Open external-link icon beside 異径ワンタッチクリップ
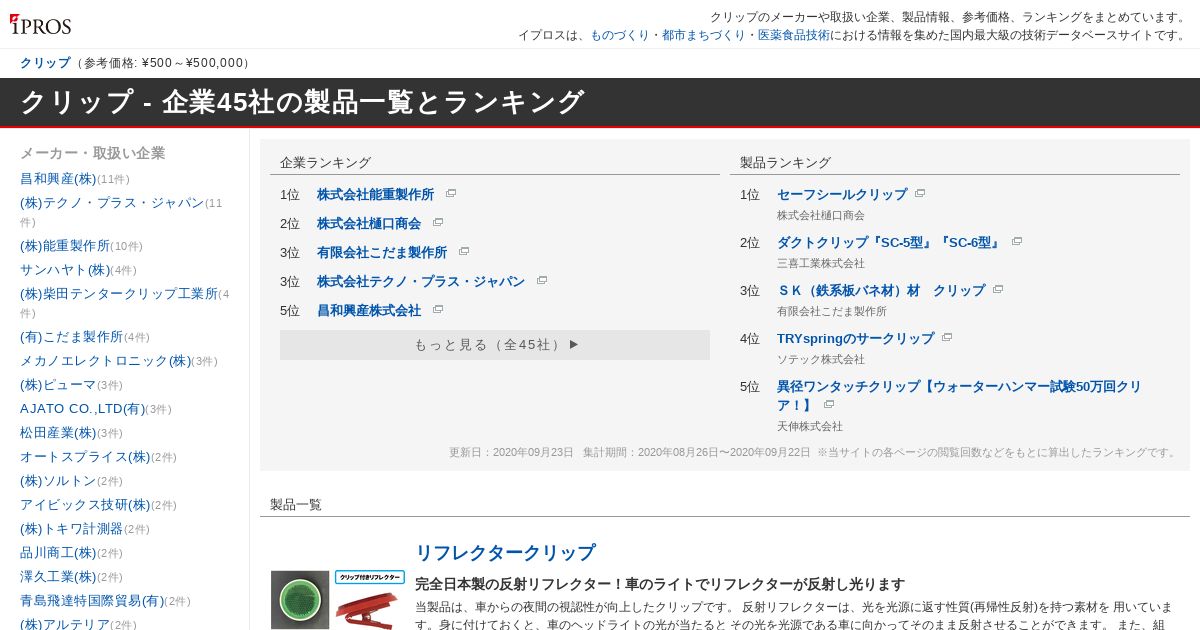 (829, 405)
